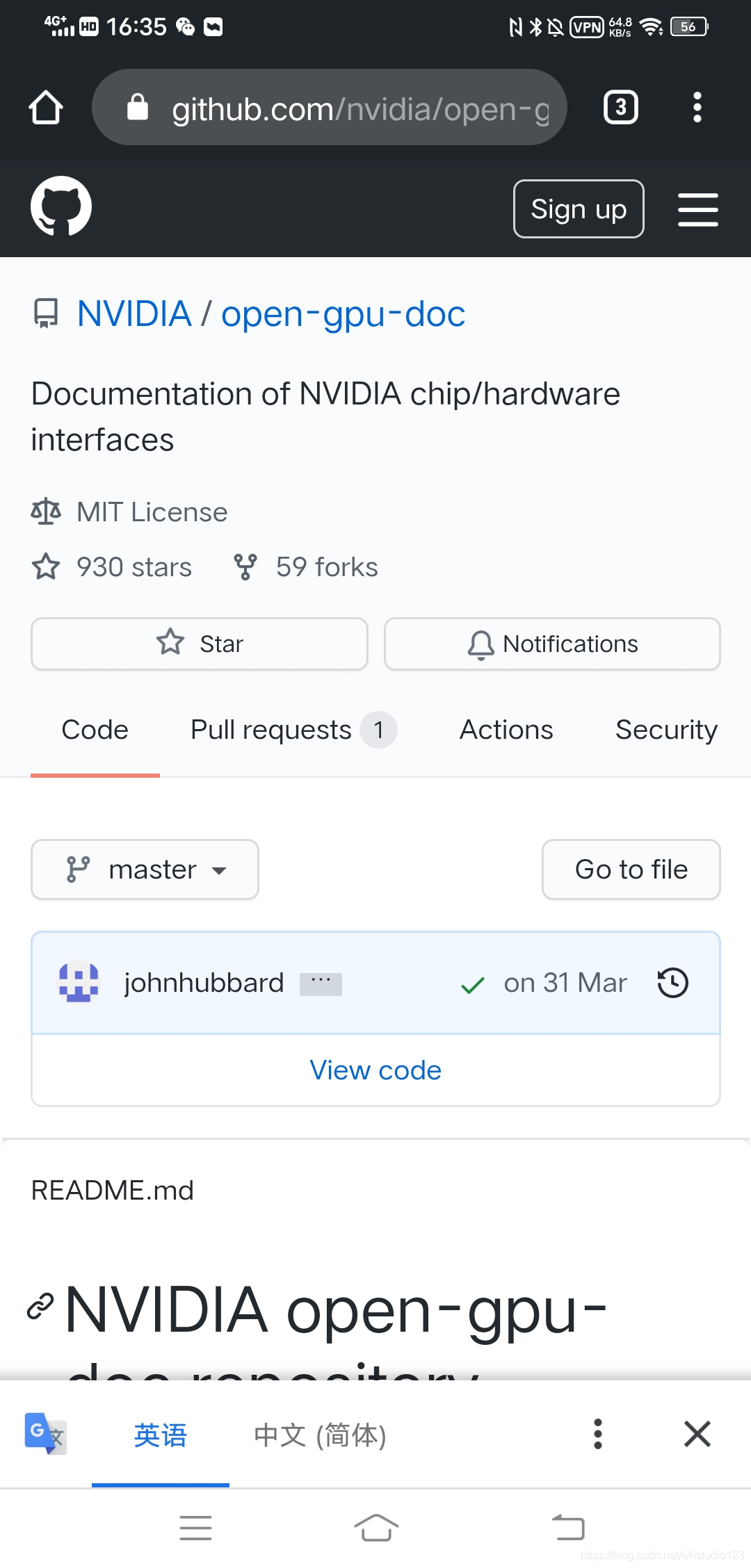This screenshot has width=751, height=1568.
Task: Select 中文 (简体) translation tab
Action: [x=320, y=1435]
